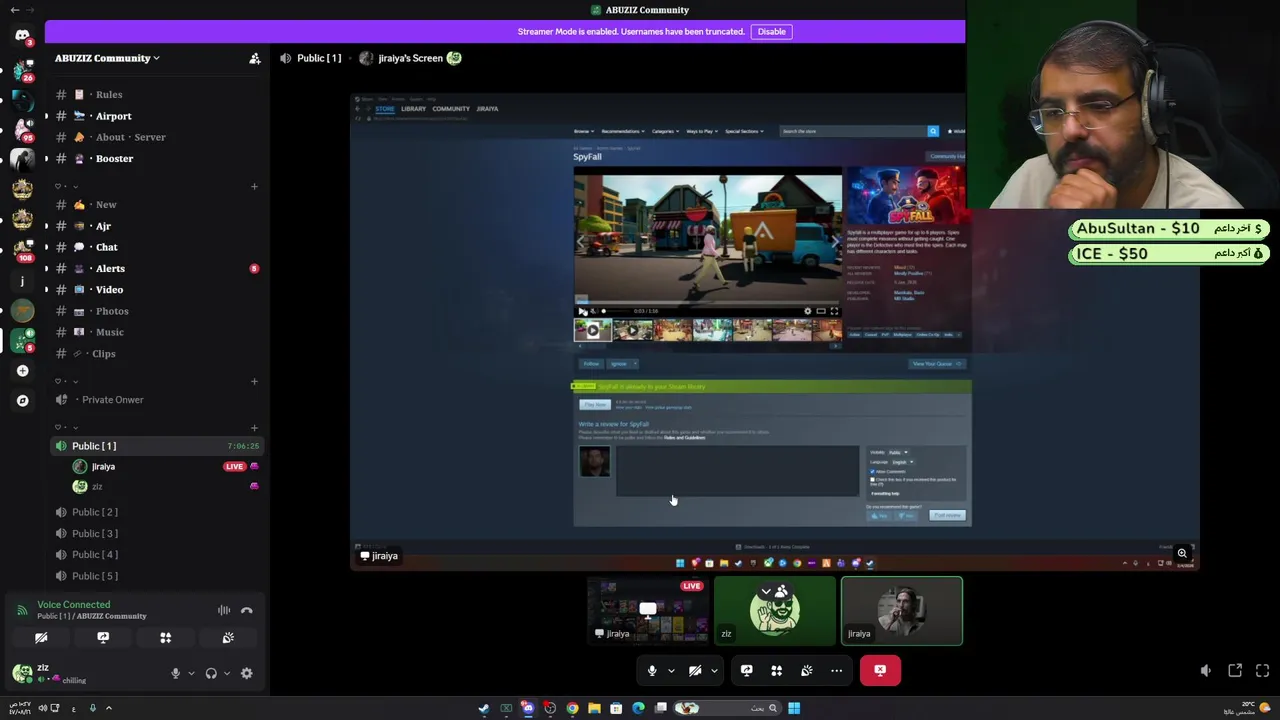Enter full screen for the stream
Screen dimensions: 1280x720
(x=1262, y=670)
